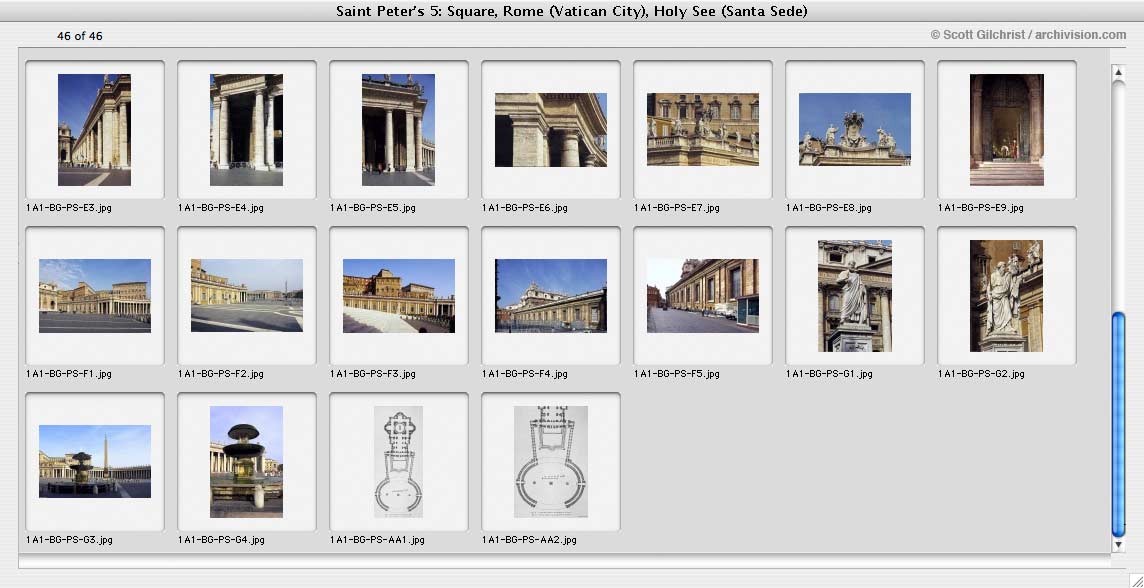Click filename label 1A1-BG-PS-E5.jpg
This screenshot has width=1144, height=588.
pyautogui.click(x=373, y=208)
